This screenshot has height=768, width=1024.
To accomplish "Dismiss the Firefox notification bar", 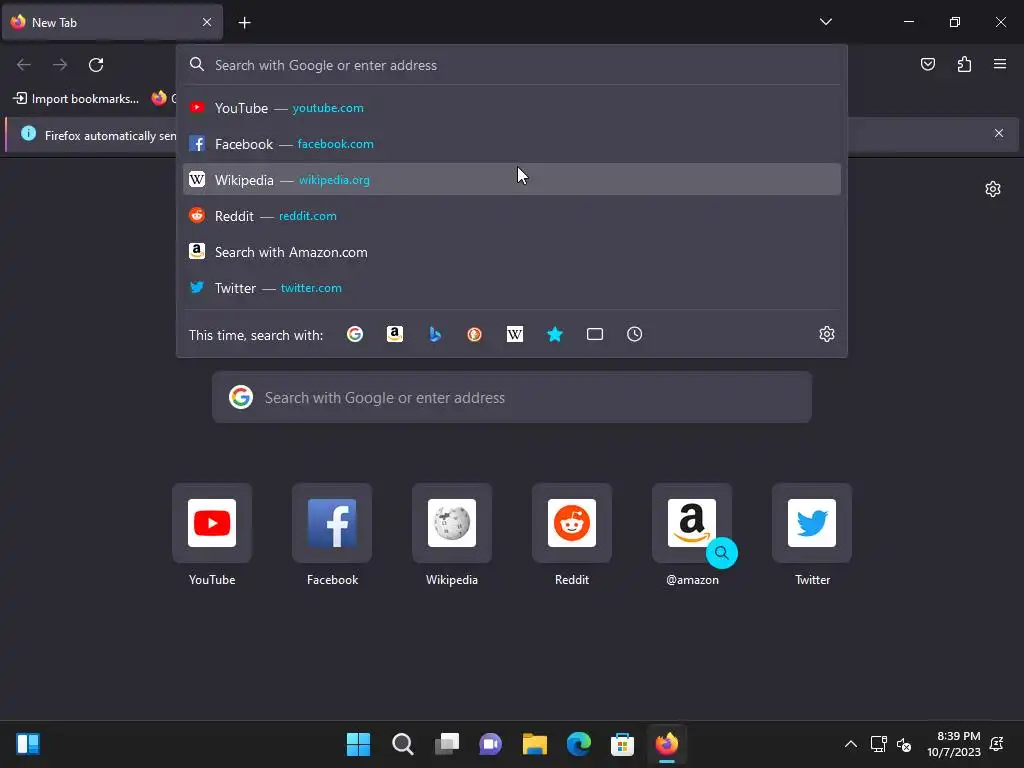I will point(999,133).
